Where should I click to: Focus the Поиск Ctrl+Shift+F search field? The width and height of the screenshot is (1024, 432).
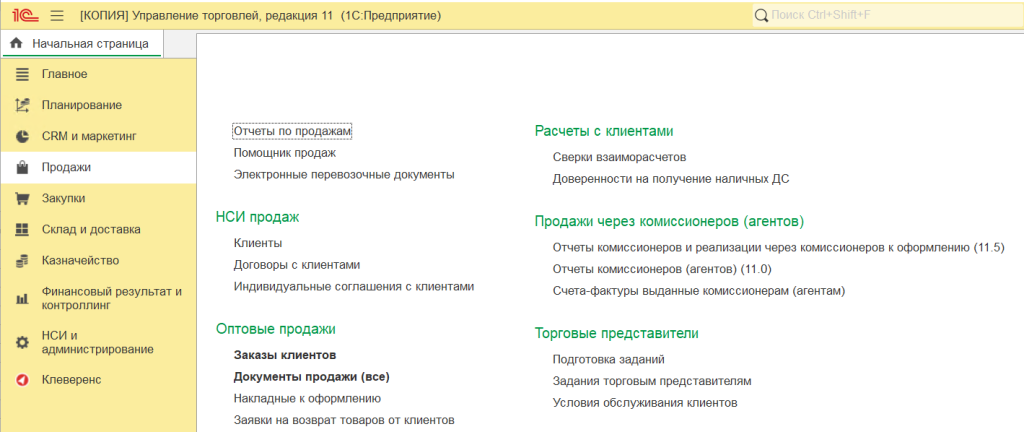tap(887, 15)
